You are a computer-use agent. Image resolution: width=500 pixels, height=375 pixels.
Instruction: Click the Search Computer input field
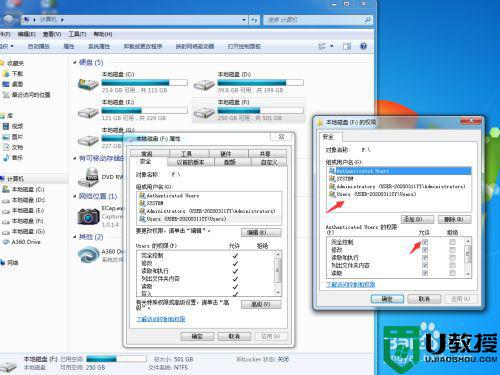tap(318, 20)
